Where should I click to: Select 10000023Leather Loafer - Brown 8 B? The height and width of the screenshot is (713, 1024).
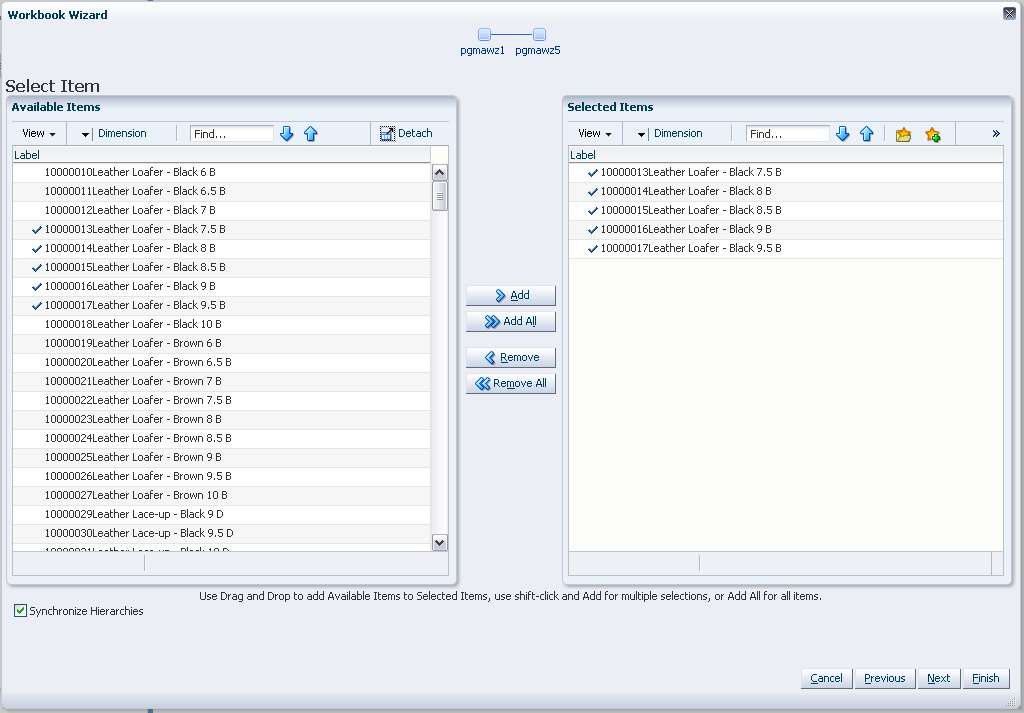coord(221,419)
